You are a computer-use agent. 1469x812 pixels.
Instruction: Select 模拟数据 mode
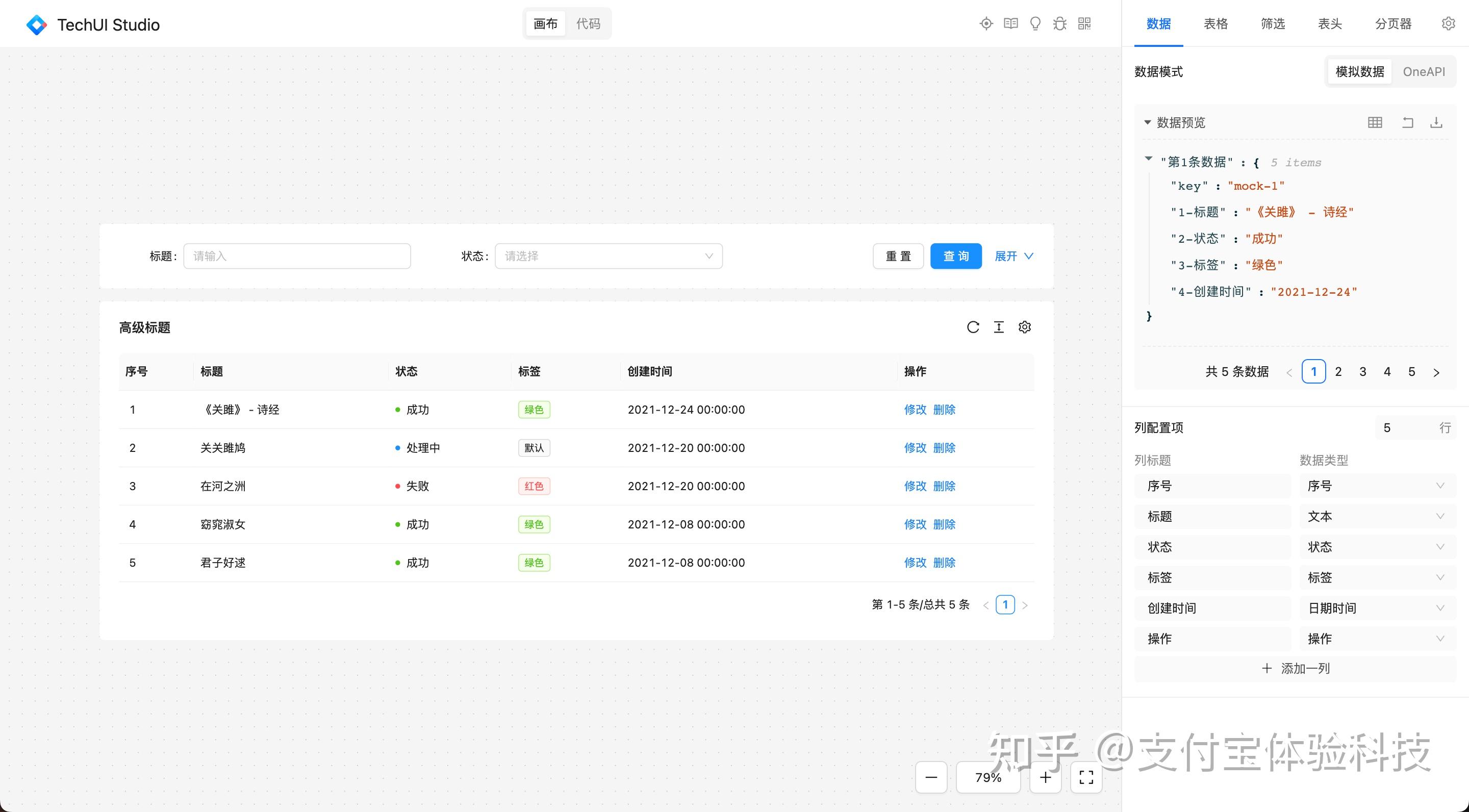1359,71
